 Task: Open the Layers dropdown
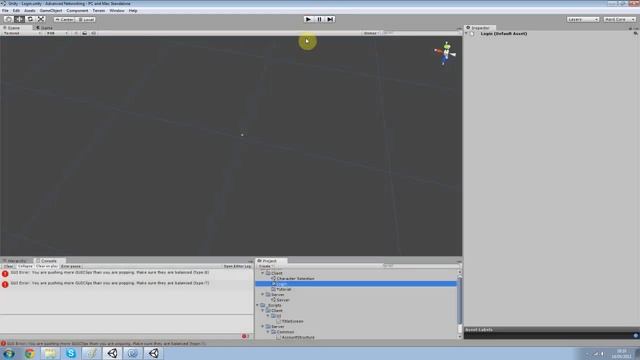point(582,19)
